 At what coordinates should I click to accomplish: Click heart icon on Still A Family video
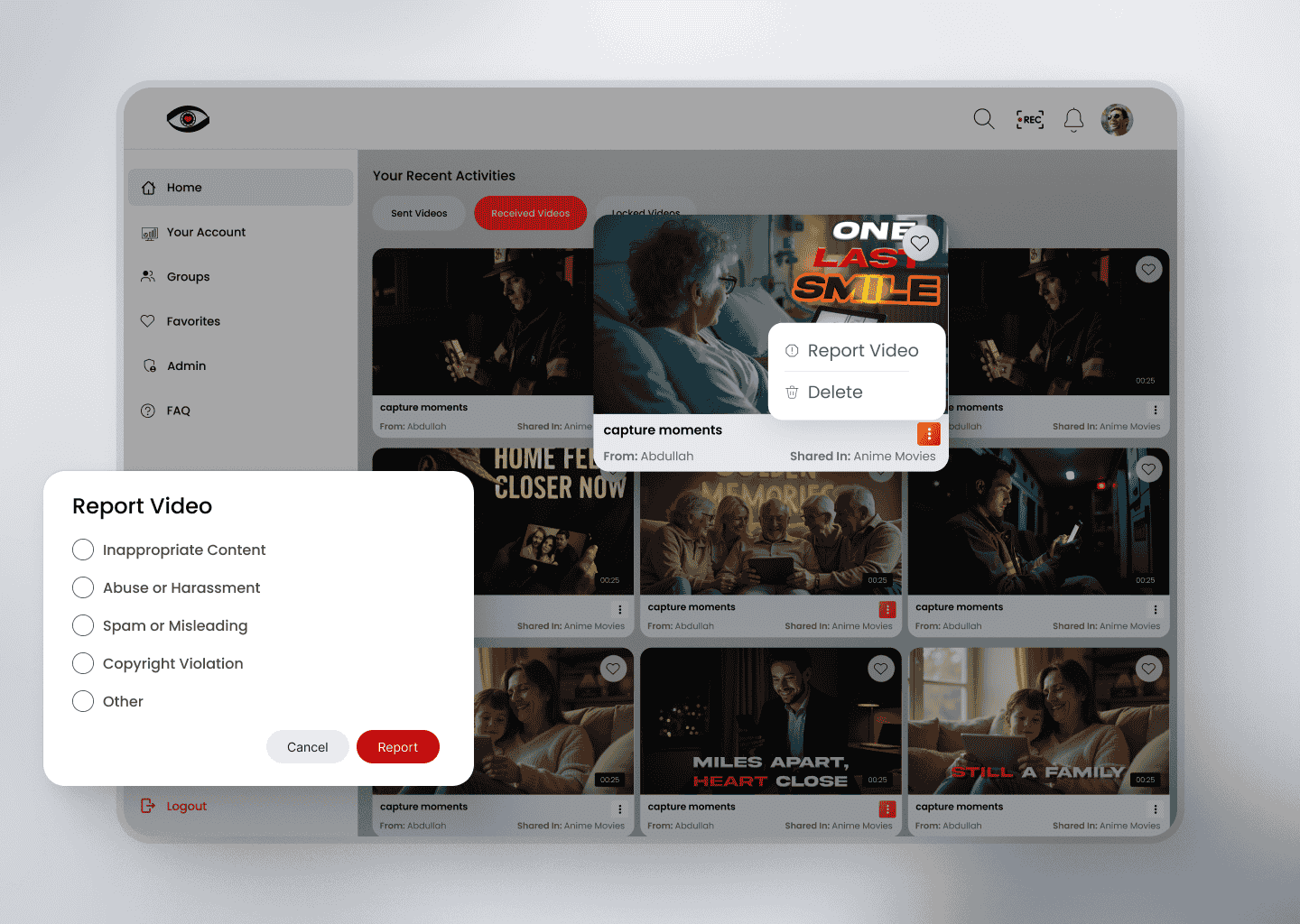click(1148, 669)
